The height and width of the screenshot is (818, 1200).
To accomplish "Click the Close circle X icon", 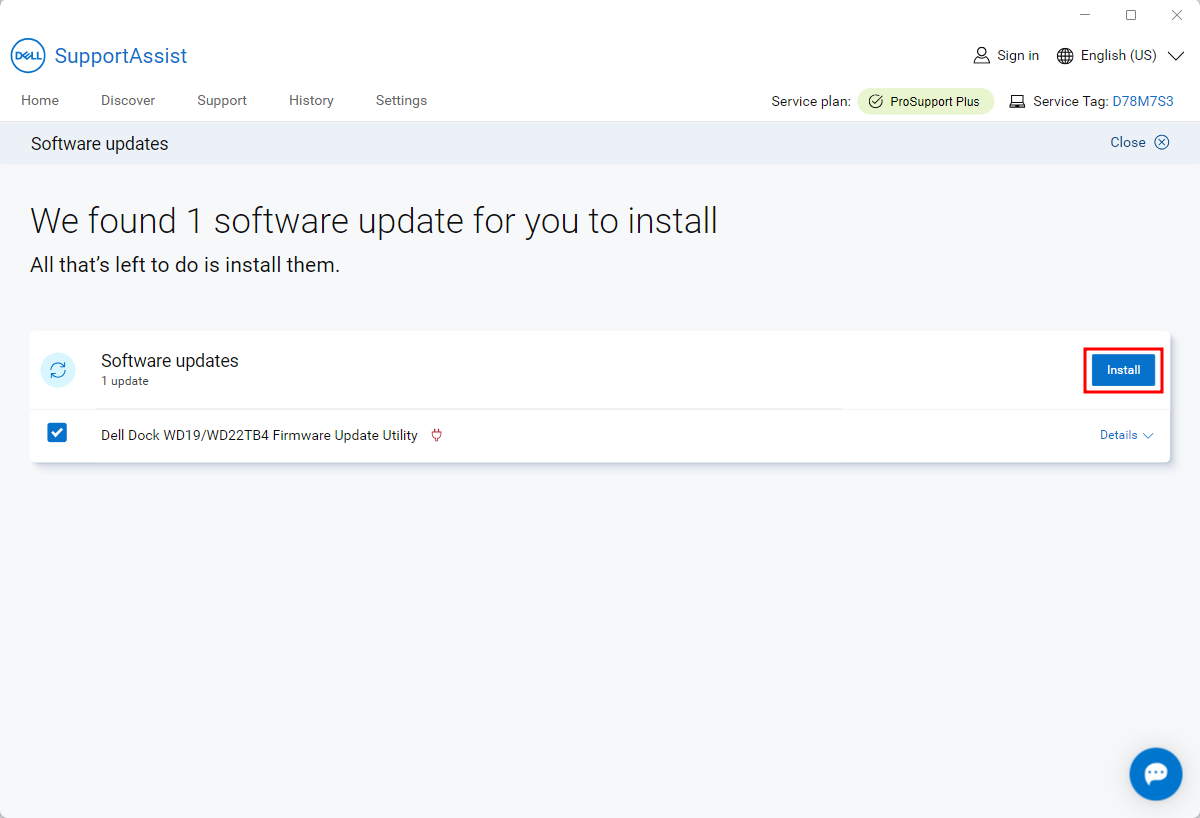I will pos(1162,142).
